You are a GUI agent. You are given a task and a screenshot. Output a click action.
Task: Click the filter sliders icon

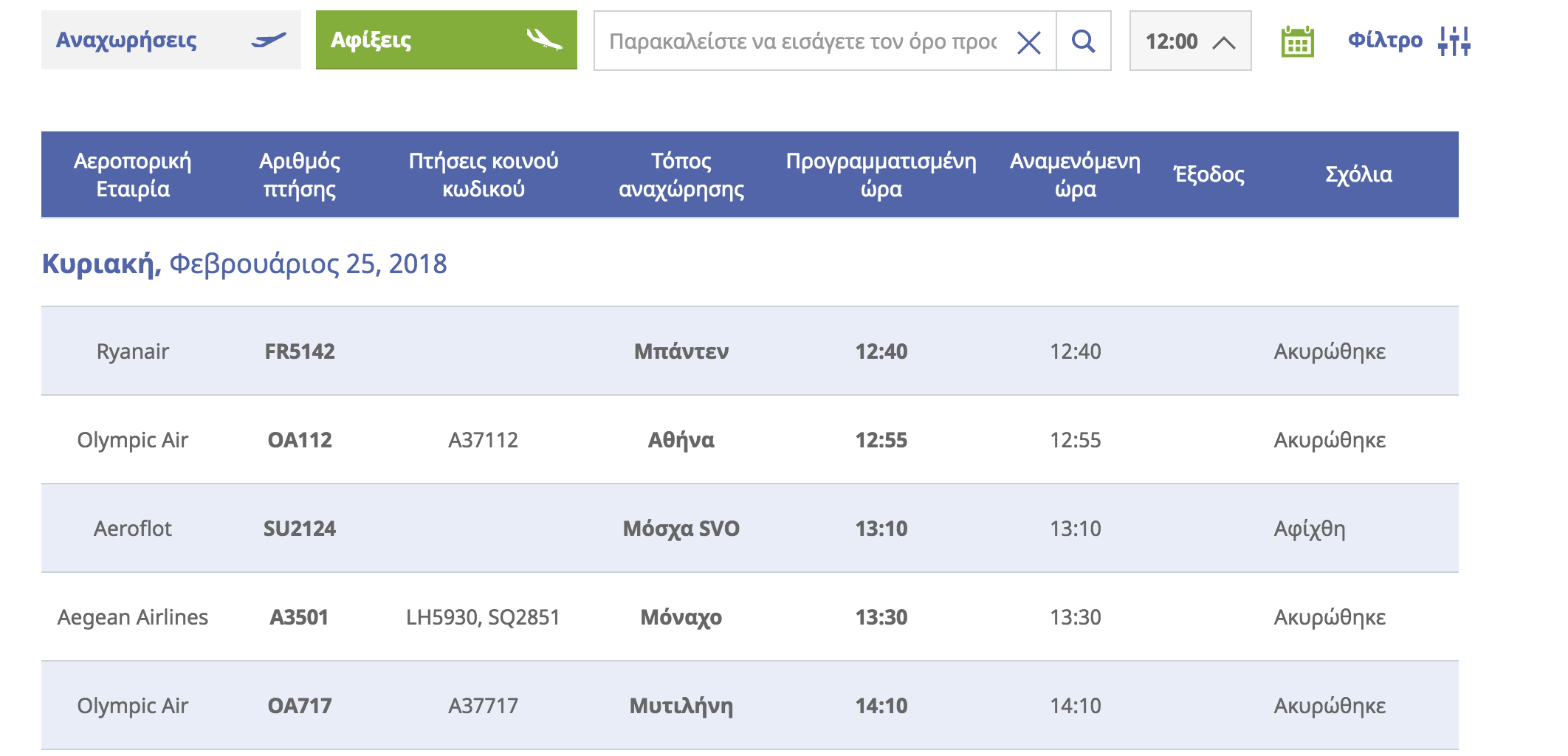point(1454,41)
